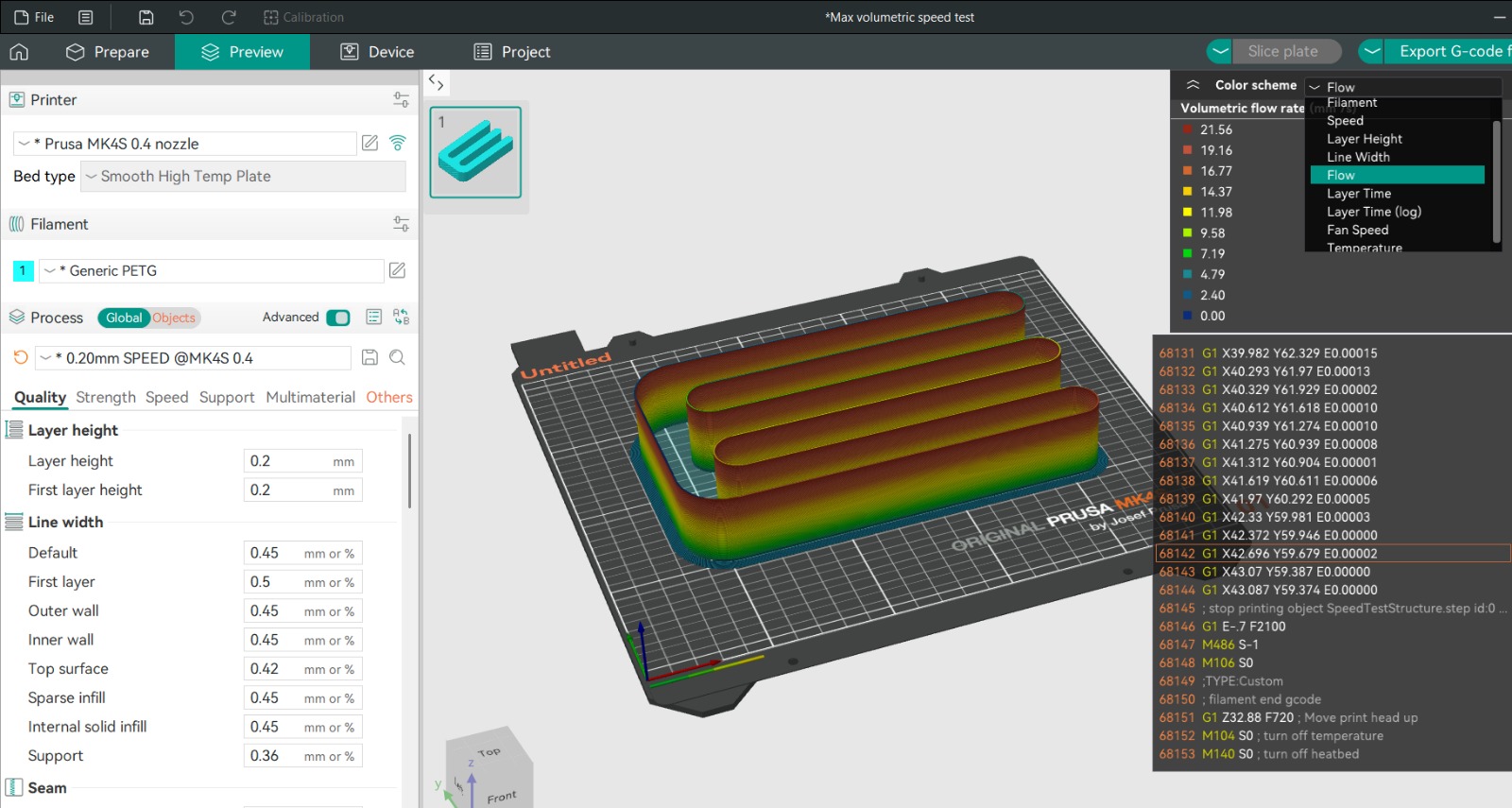Save the process preset
This screenshot has width=1512, height=808.
370,357
